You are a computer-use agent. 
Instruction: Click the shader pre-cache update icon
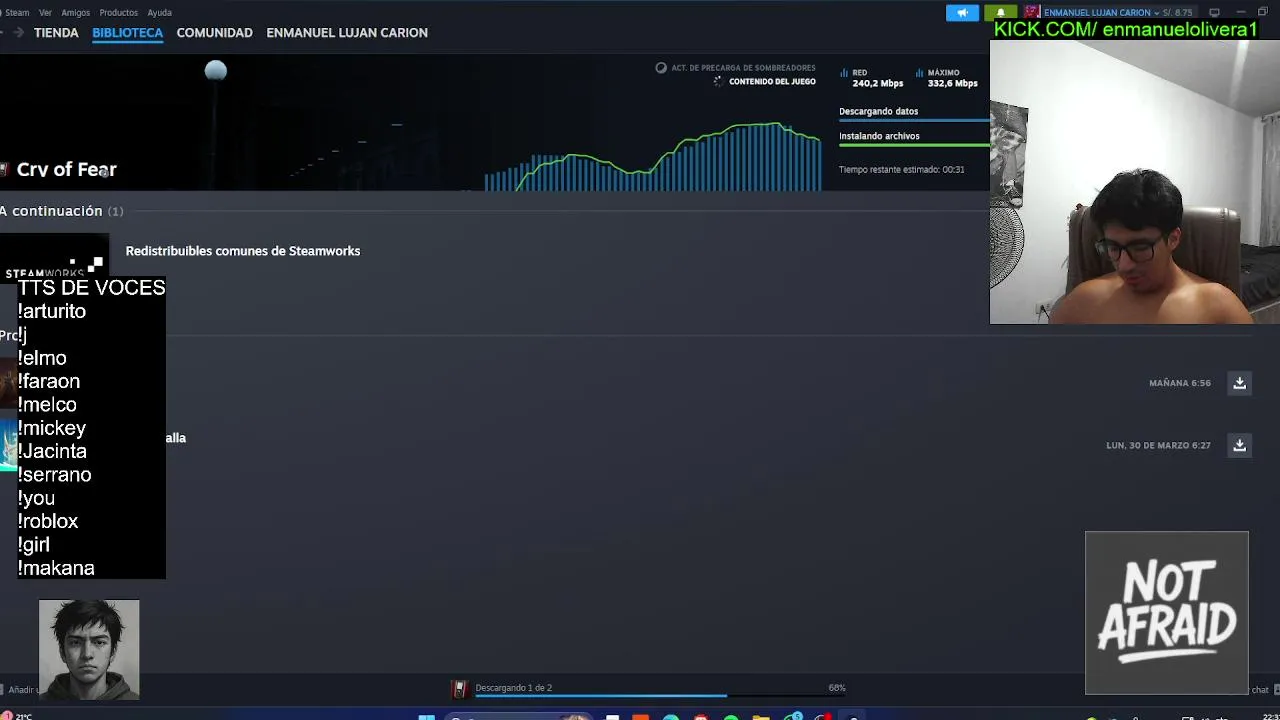[661, 68]
